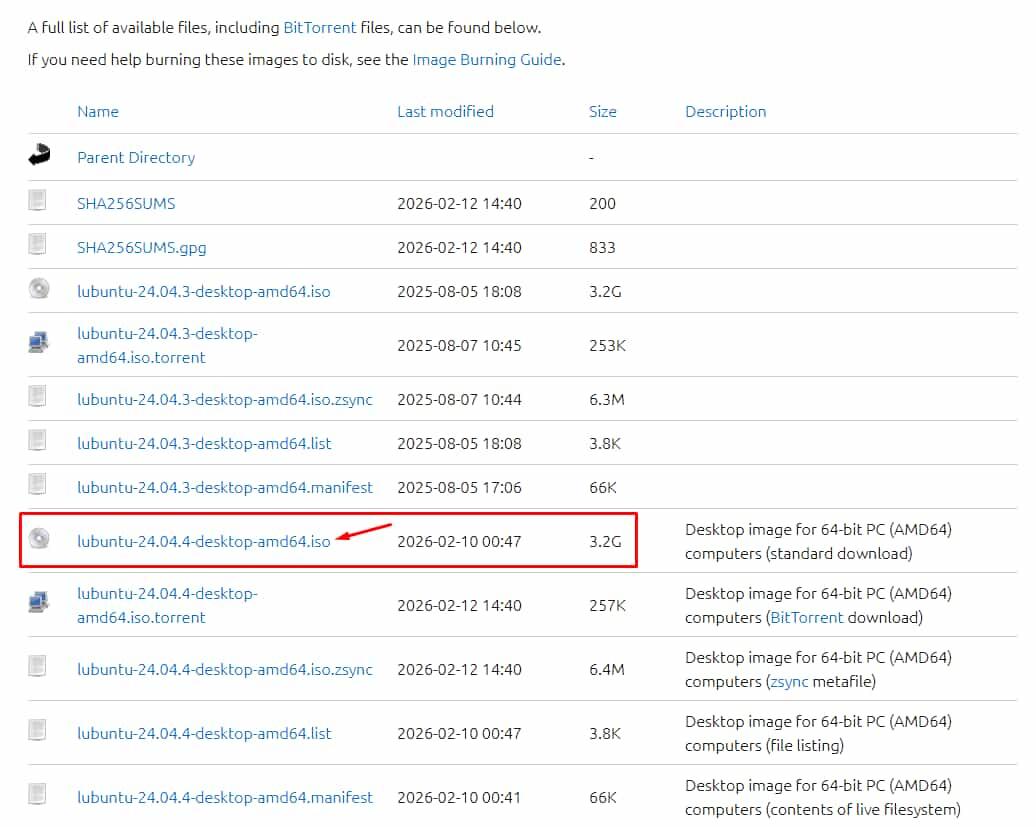
Task: Click the file icon beside the 24.04.4 manifest
Action: point(38,796)
